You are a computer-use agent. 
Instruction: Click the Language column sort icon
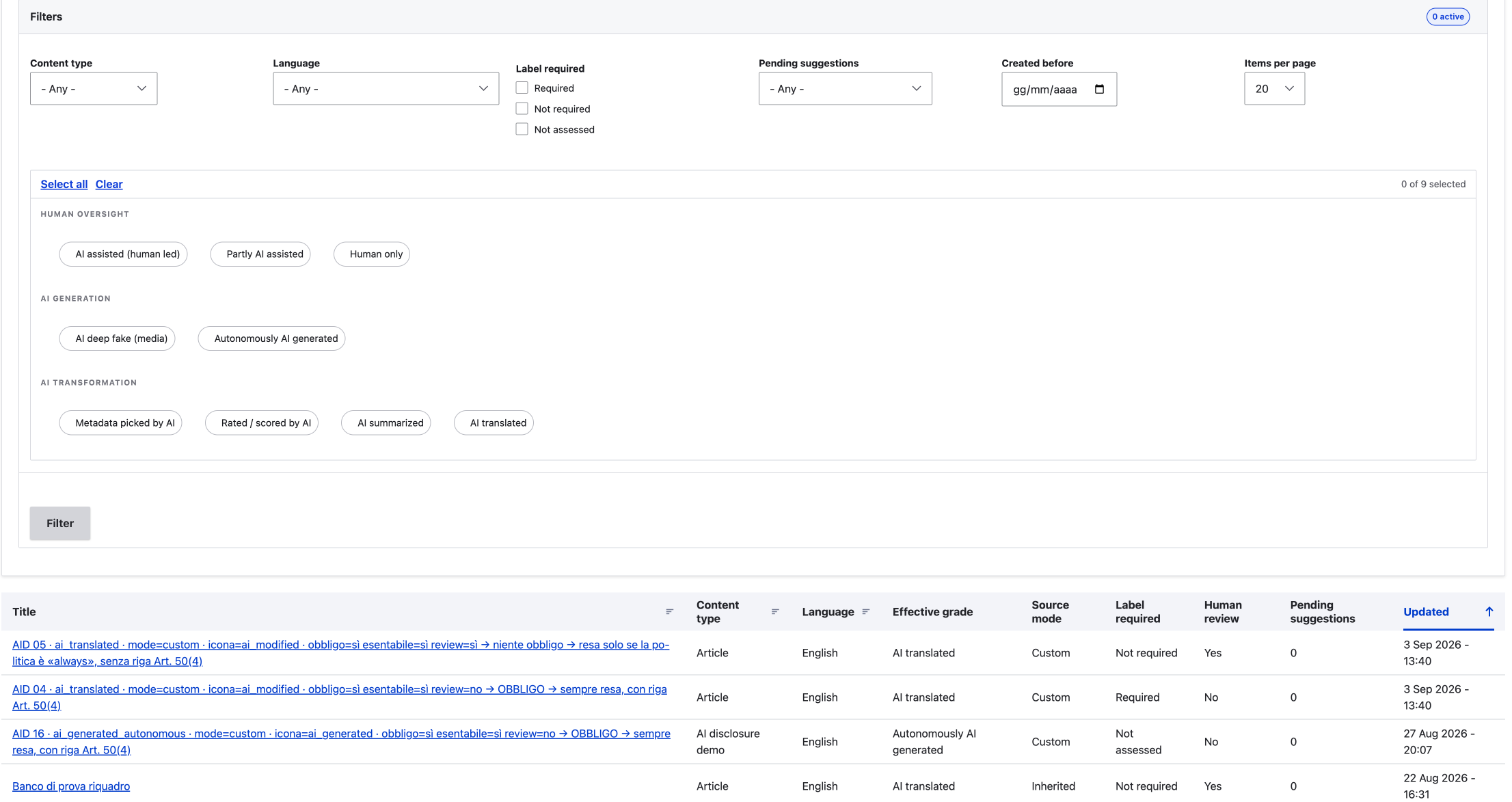pos(866,612)
